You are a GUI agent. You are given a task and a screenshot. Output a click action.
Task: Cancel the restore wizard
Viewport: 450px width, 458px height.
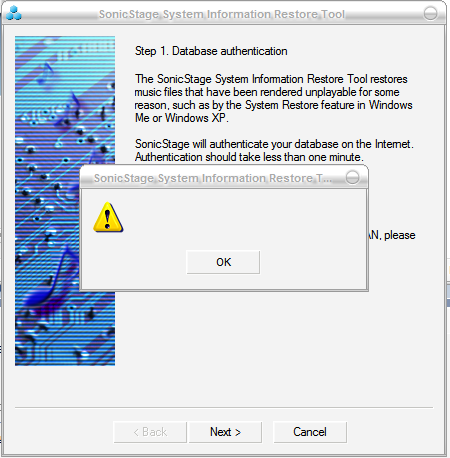[x=310, y=432]
